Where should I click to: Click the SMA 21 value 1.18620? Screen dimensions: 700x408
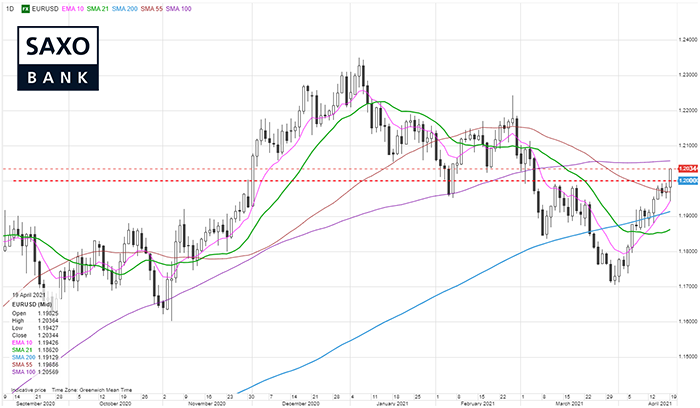(49, 350)
